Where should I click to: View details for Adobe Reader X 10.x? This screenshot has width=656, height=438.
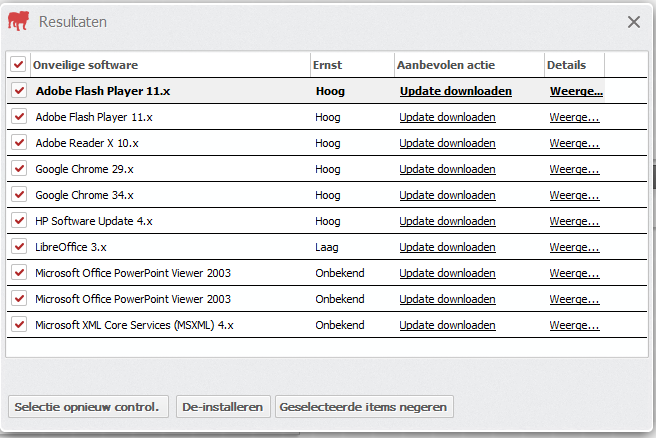point(574,143)
